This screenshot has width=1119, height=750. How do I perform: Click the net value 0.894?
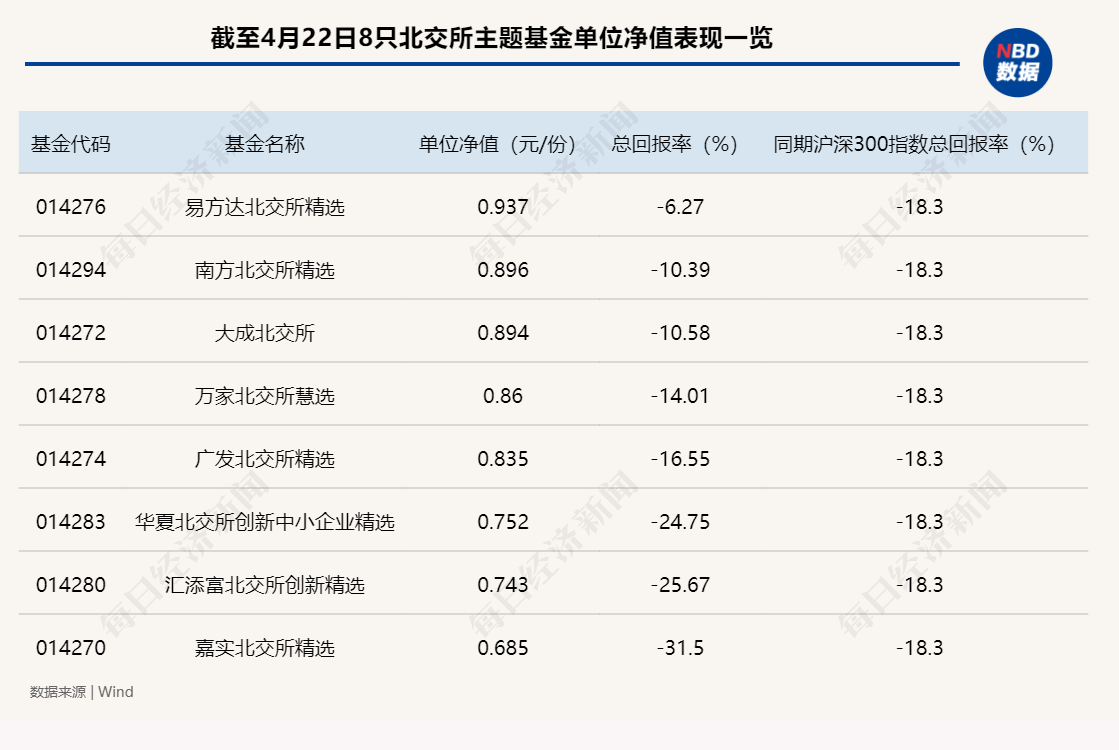pyautogui.click(x=503, y=333)
